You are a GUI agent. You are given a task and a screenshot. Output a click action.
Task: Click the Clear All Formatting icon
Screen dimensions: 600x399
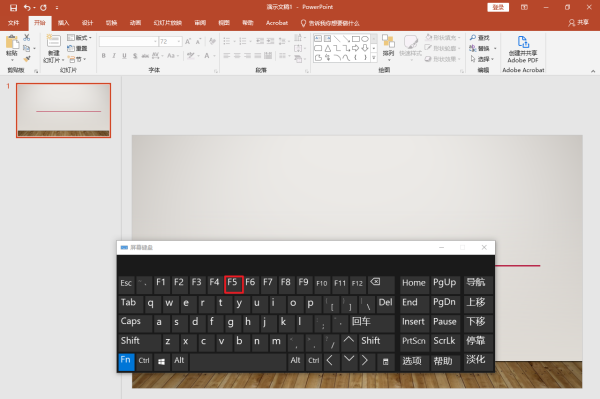click(212, 41)
